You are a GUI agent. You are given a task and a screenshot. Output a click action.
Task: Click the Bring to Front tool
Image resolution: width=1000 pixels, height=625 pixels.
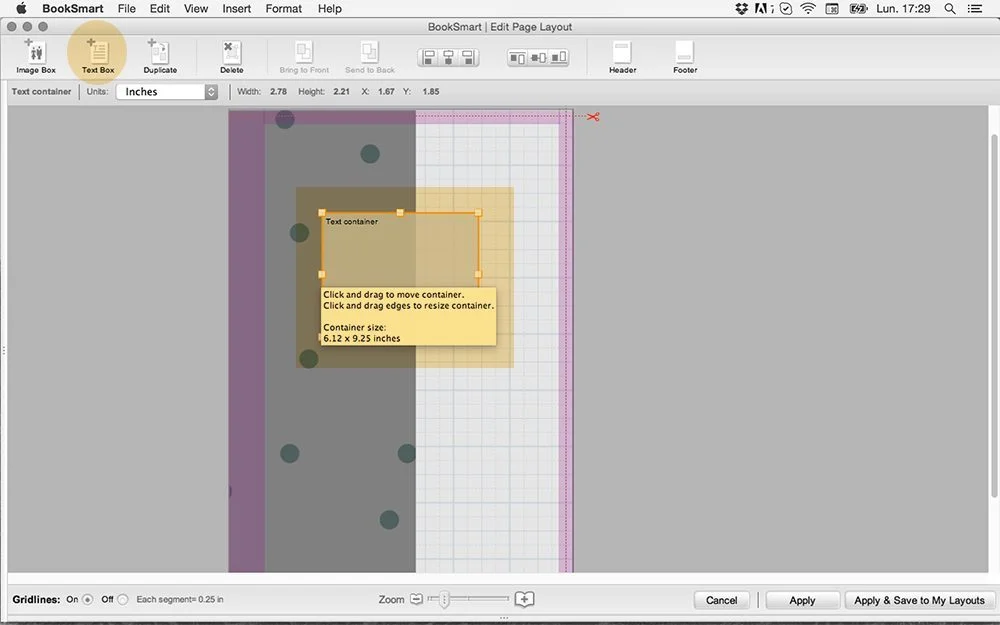[x=304, y=56]
